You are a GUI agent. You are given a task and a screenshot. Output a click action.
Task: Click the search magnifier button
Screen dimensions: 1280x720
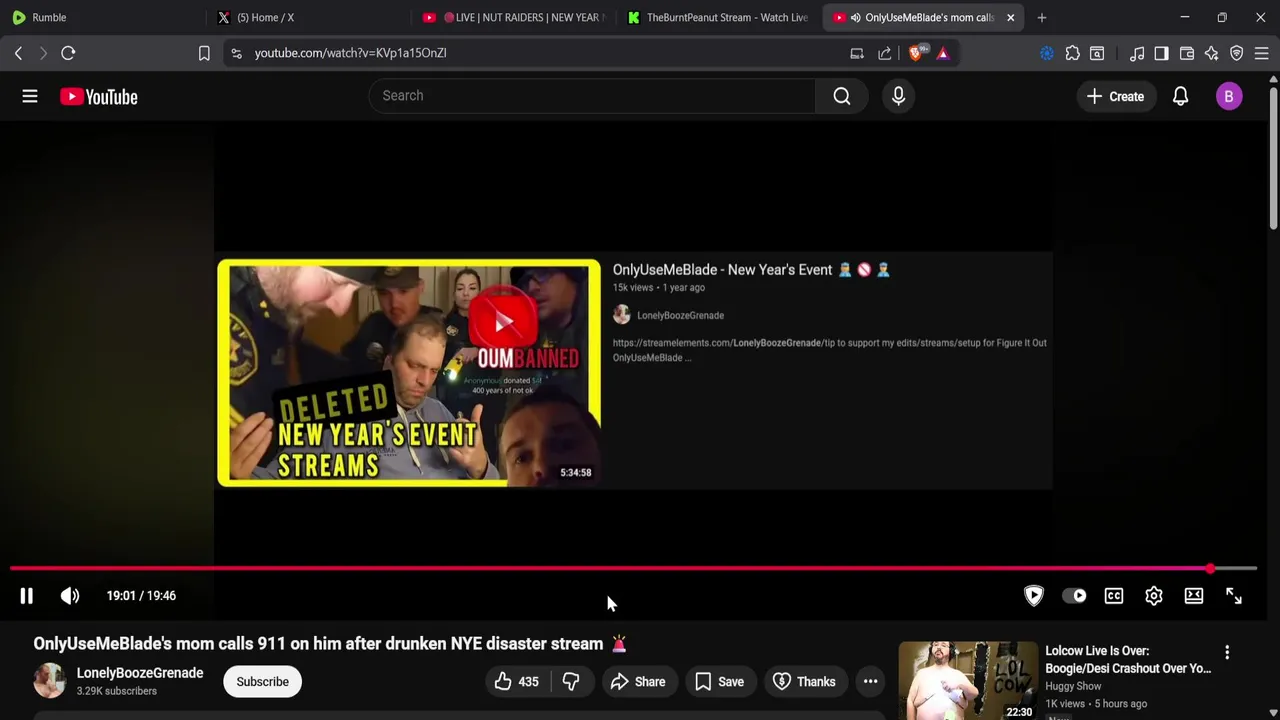pos(842,96)
